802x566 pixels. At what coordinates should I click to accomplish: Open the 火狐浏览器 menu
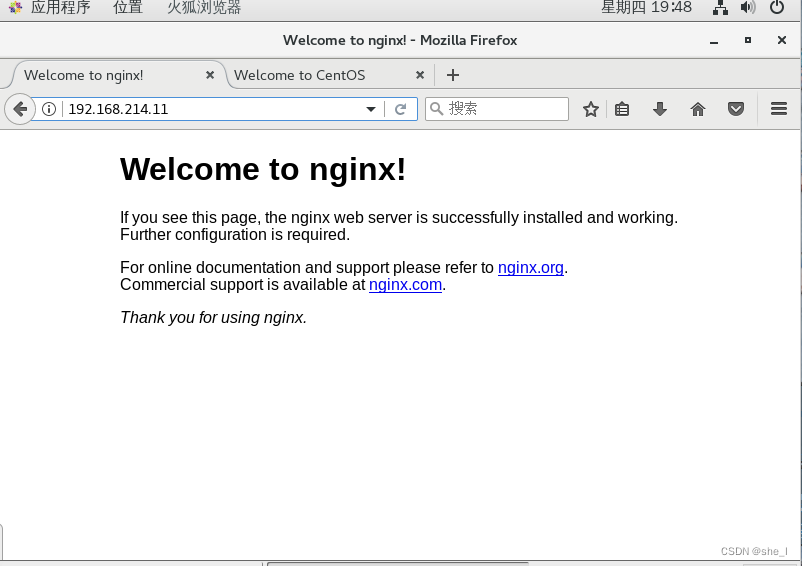(204, 7)
